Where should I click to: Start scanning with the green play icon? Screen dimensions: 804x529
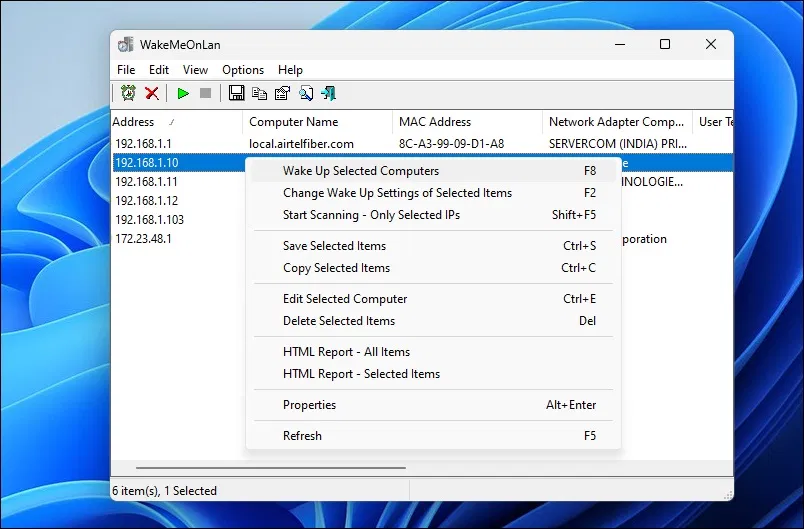tap(183, 93)
